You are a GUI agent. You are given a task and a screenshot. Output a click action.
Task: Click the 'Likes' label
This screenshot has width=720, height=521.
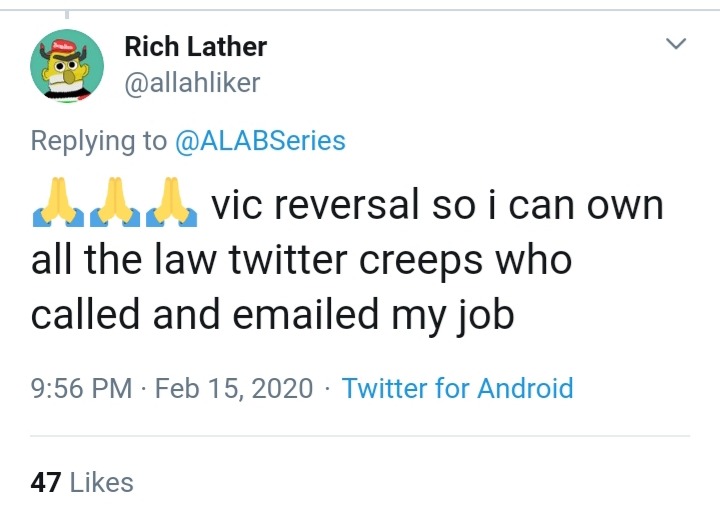(101, 482)
